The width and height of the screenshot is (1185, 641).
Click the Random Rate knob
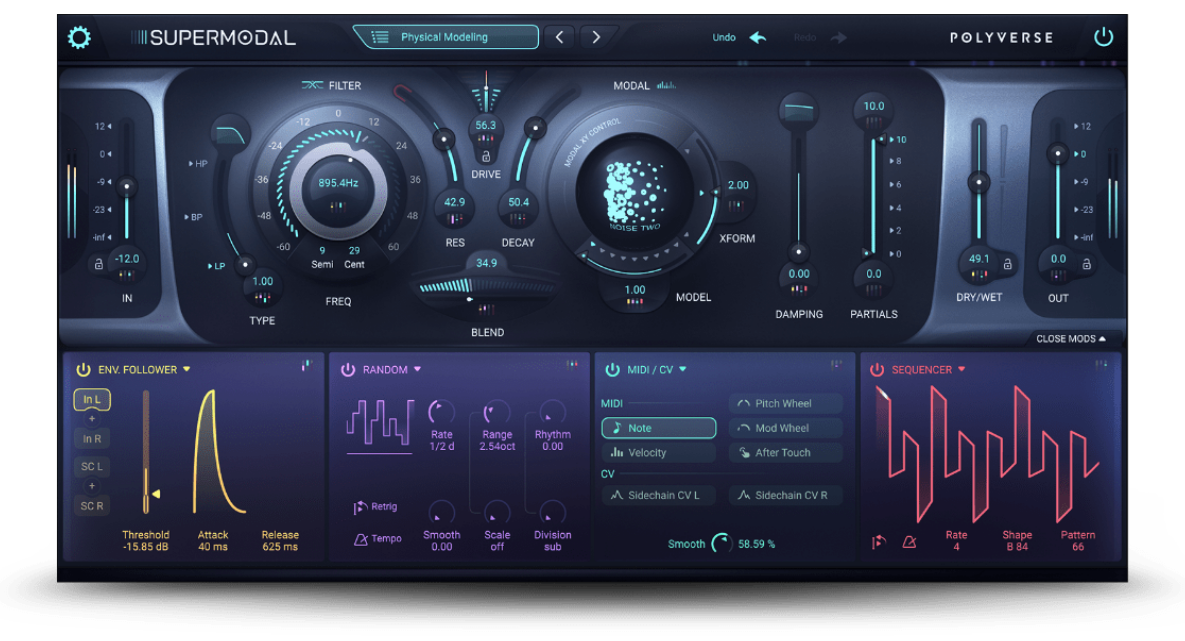point(441,412)
